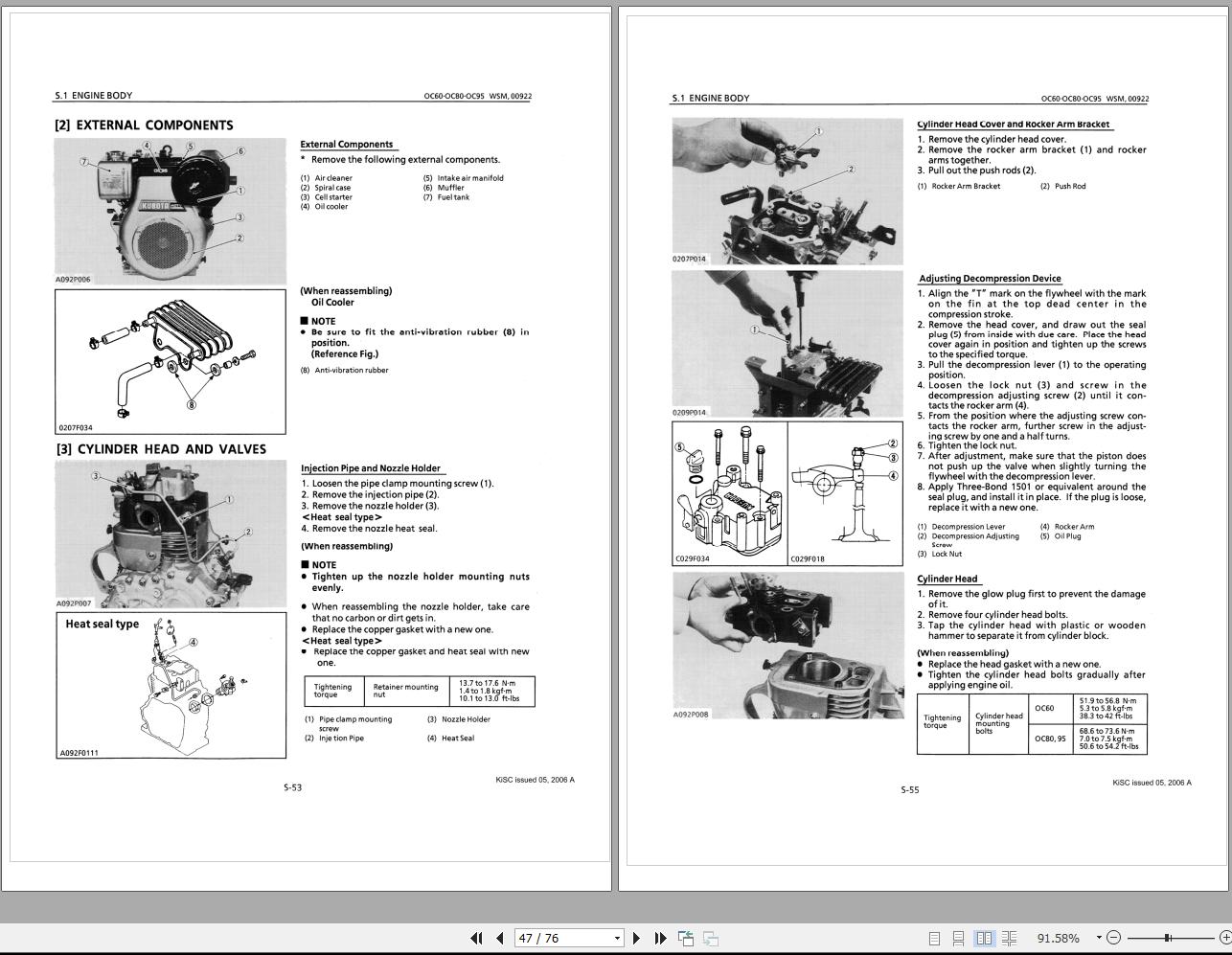Image resolution: width=1232 pixels, height=955 pixels.
Task: Click the 91.58% zoom display
Action: point(1058,938)
